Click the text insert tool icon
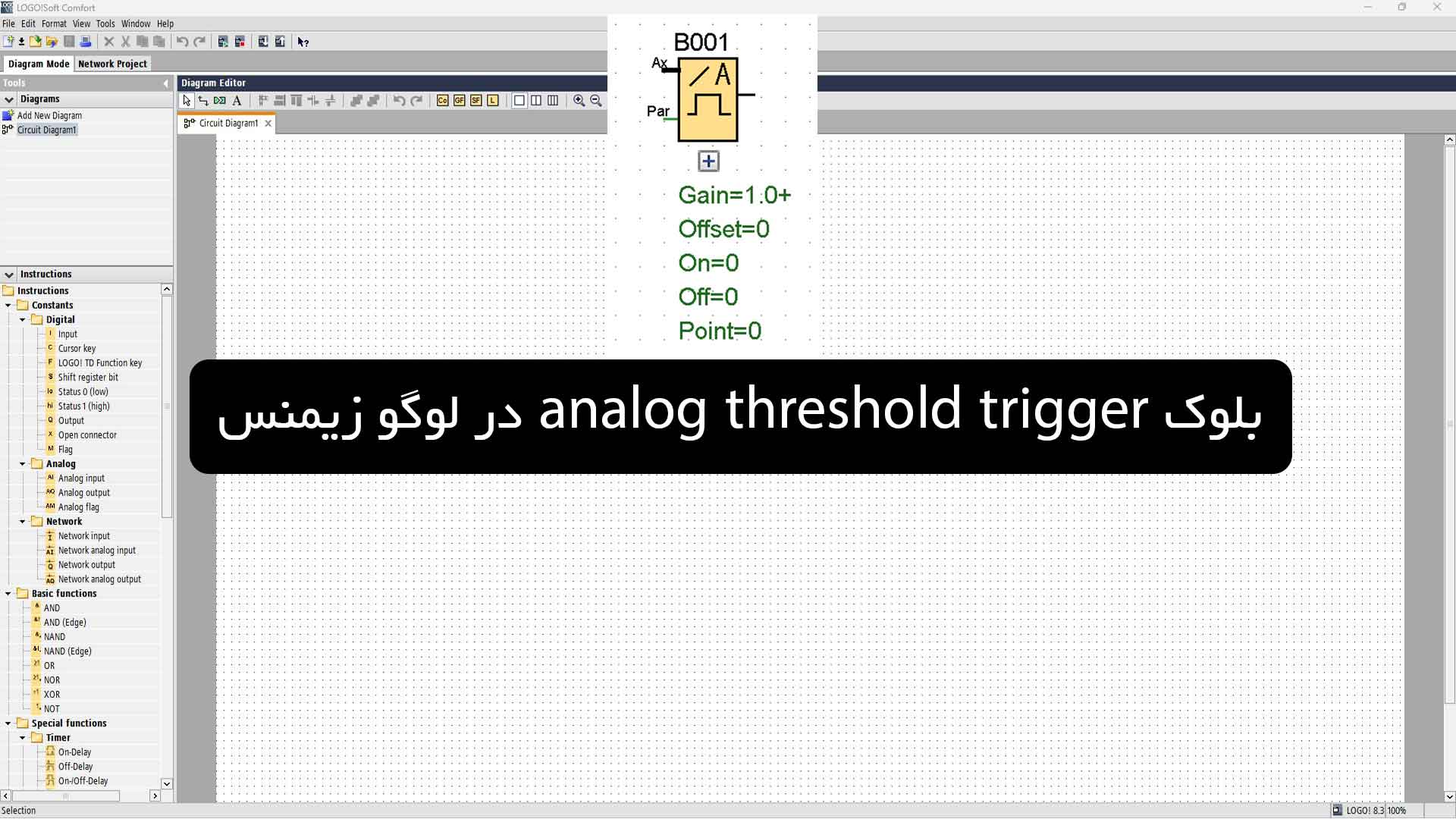The width and height of the screenshot is (1456, 819). 237,100
